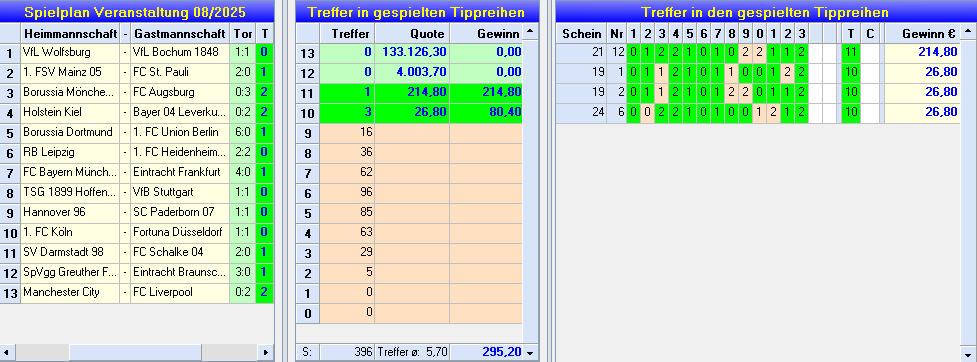977x362 pixels.
Task: Click the Gewinn € column header
Action: pos(922,33)
